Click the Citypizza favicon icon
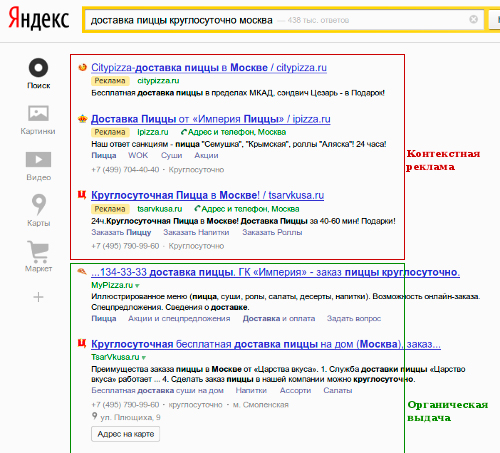The width and height of the screenshot is (500, 453). (82, 67)
